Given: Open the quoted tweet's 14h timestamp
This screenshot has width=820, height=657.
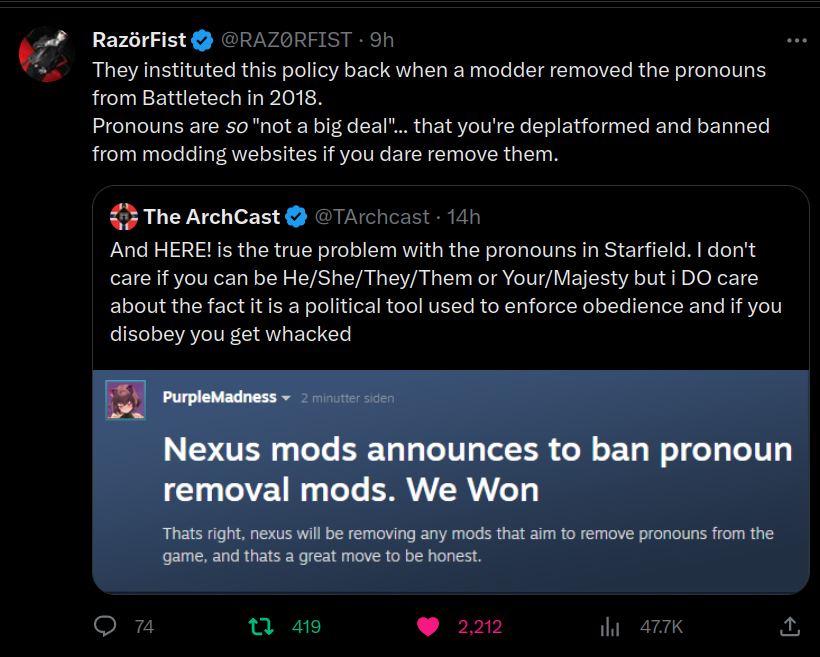Looking at the screenshot, I should pyautogui.click(x=463, y=217).
